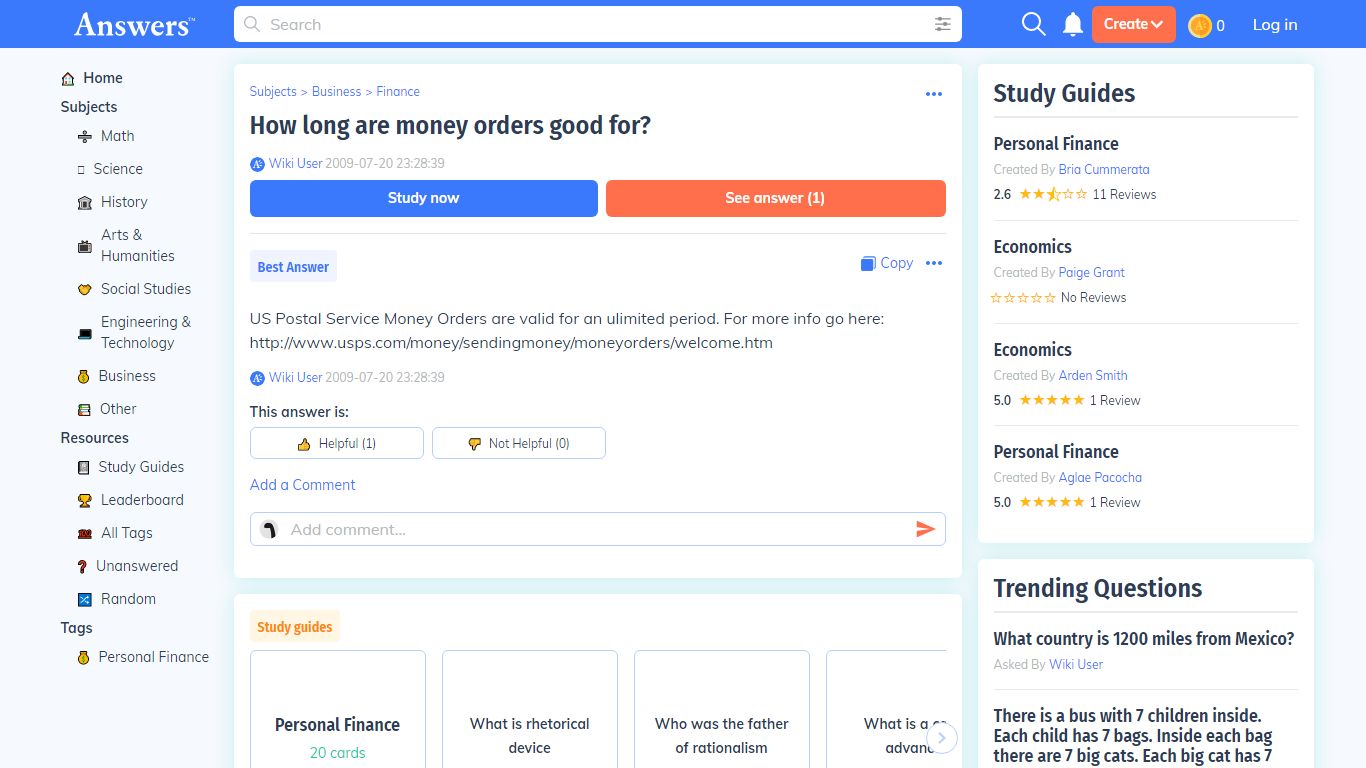Open Business breadcrumb link

coord(336,91)
